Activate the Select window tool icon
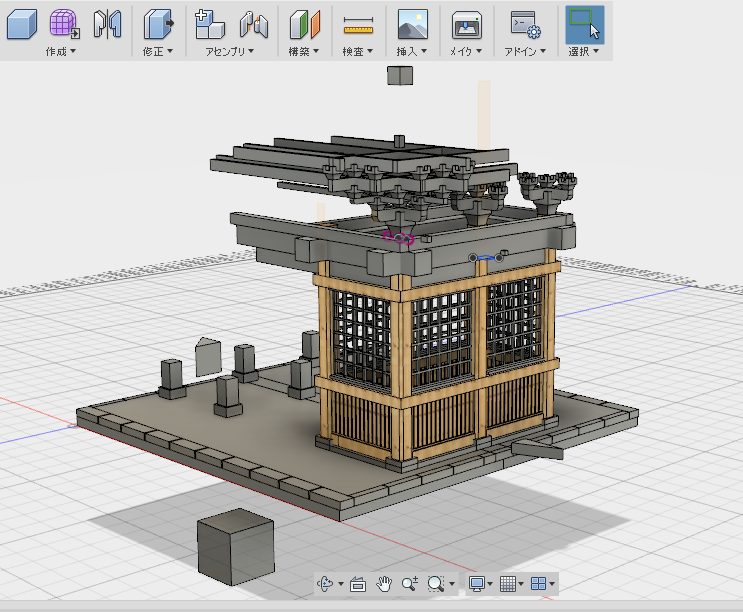Viewport: 743px width, 612px height. click(585, 25)
